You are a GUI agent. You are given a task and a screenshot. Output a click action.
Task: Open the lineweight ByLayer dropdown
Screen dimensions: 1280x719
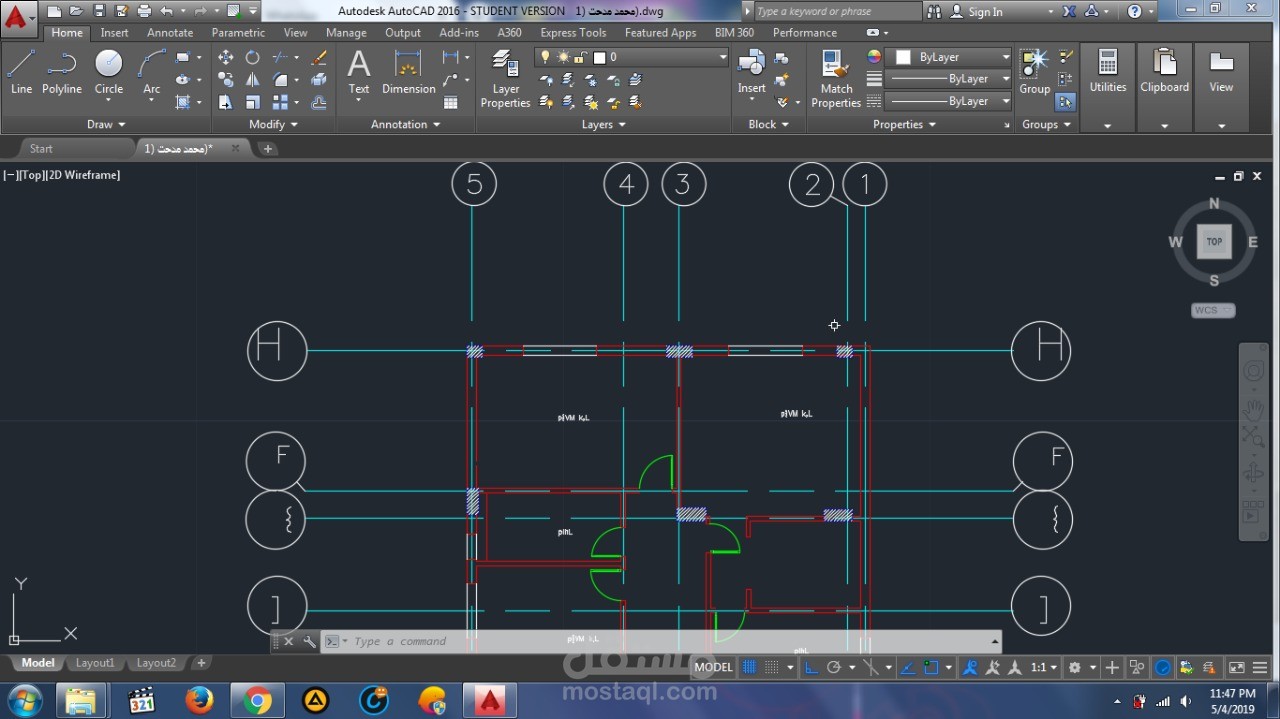pyautogui.click(x=949, y=79)
